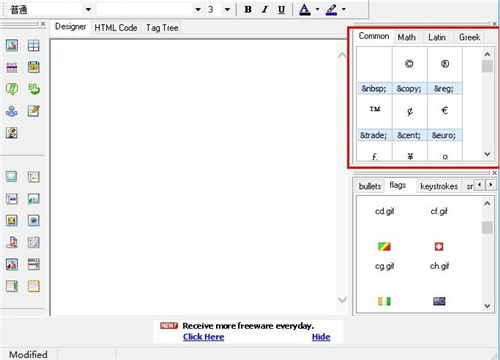Image resolution: width=500 pixels, height=360 pixels.
Task: Switch to the HTML Code tab
Action: [116, 28]
